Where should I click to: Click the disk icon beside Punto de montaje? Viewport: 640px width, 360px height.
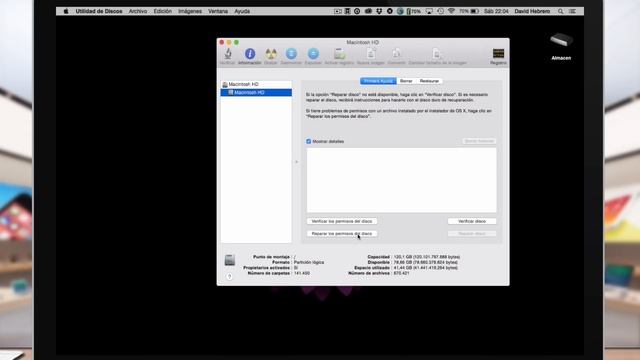230,260
